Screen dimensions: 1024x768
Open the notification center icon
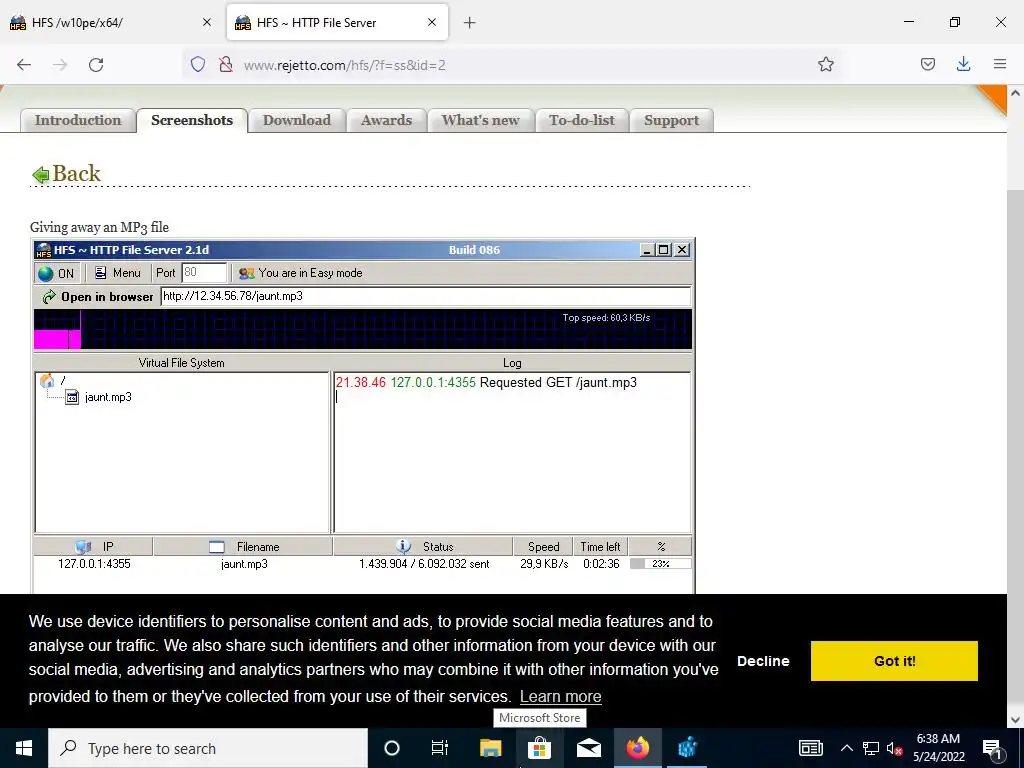[x=993, y=749]
